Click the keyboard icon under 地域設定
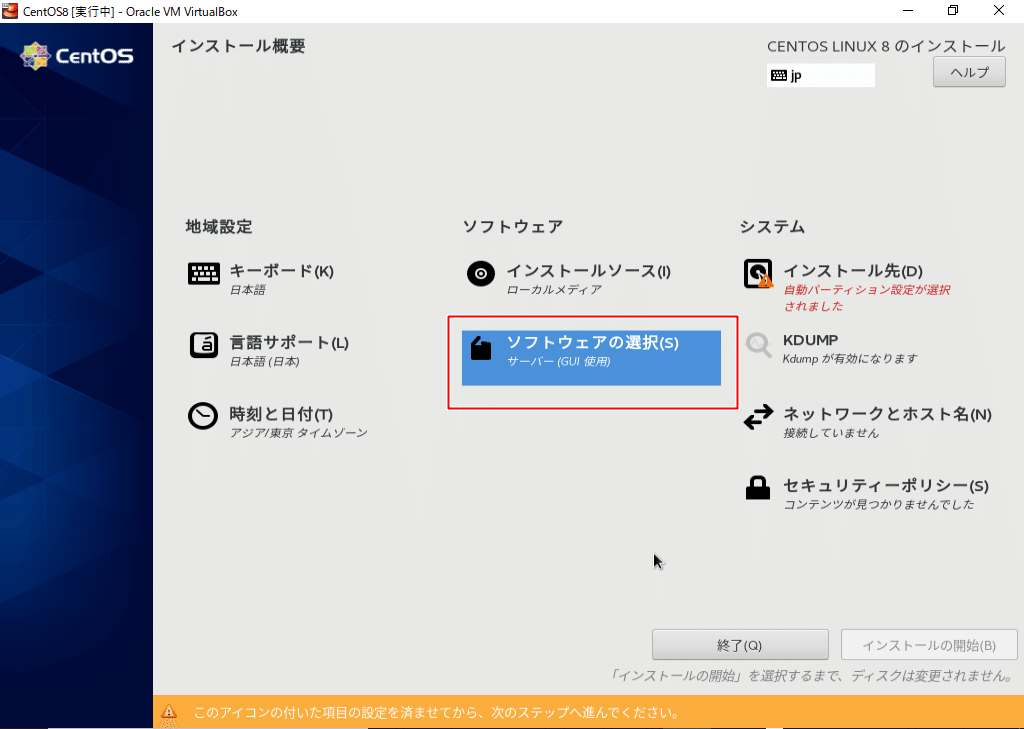The width and height of the screenshot is (1024, 729). coord(204,274)
